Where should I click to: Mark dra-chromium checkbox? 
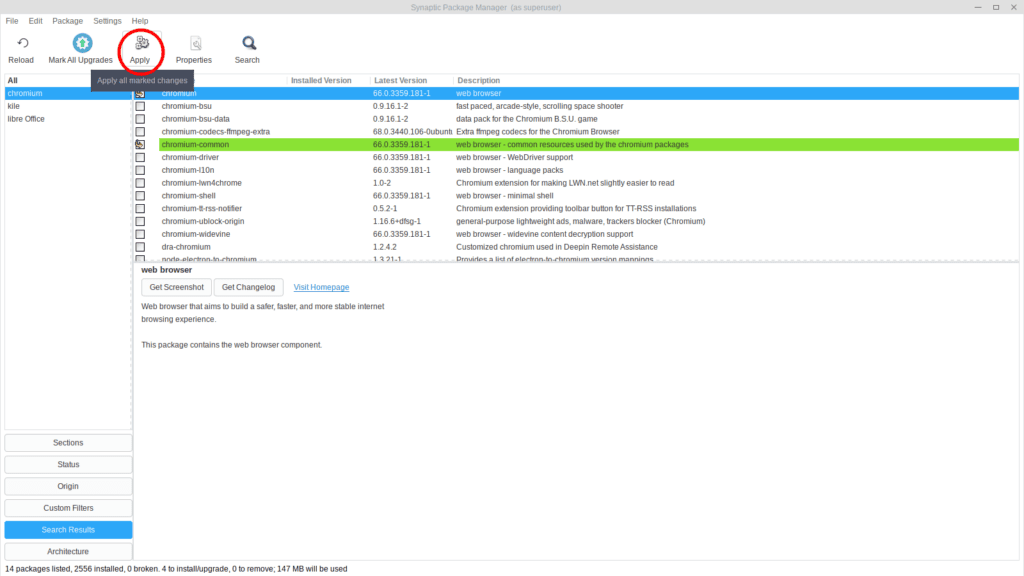click(140, 247)
